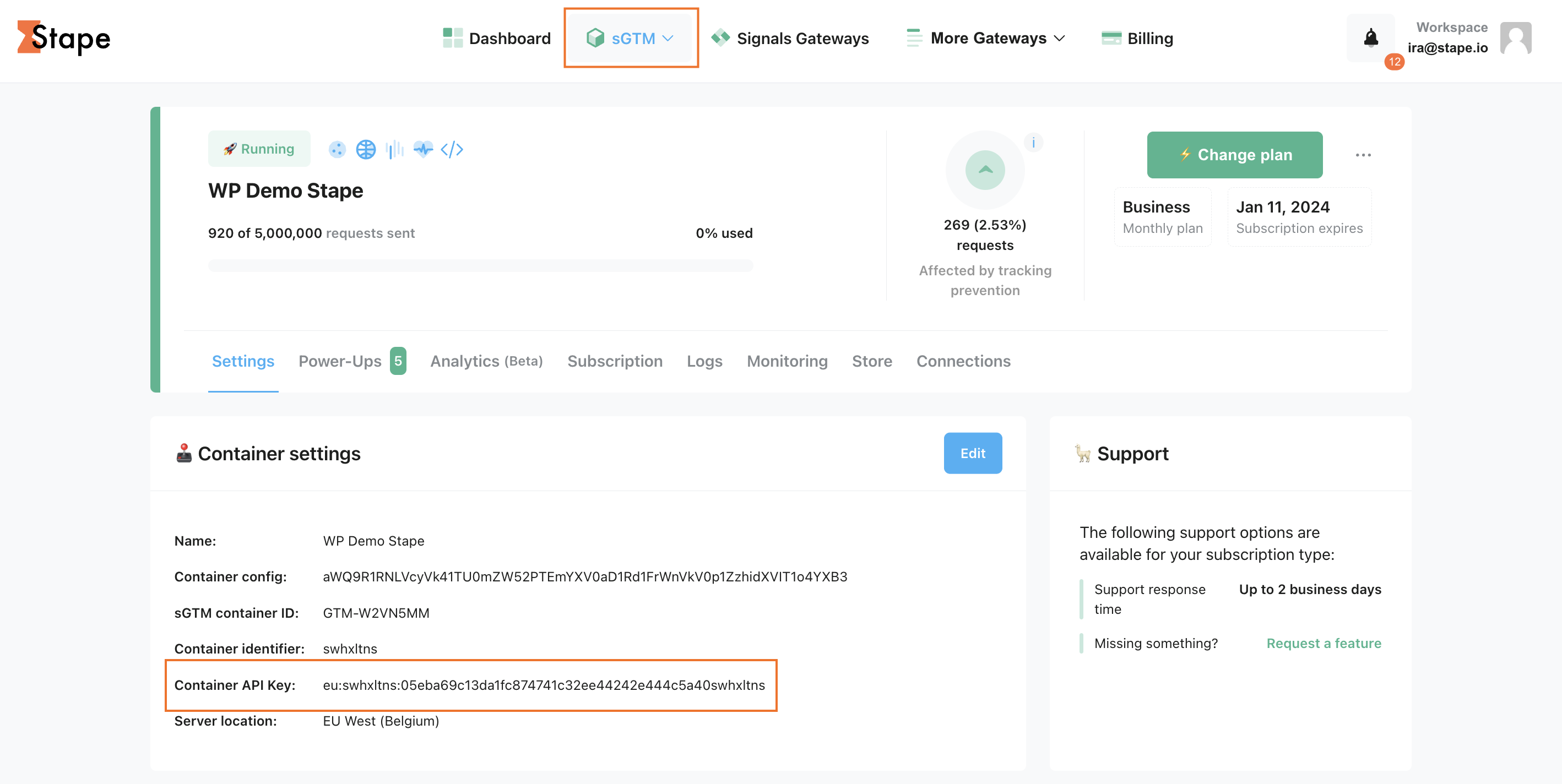
Task: Switch to the Monitoring tab
Action: point(787,361)
